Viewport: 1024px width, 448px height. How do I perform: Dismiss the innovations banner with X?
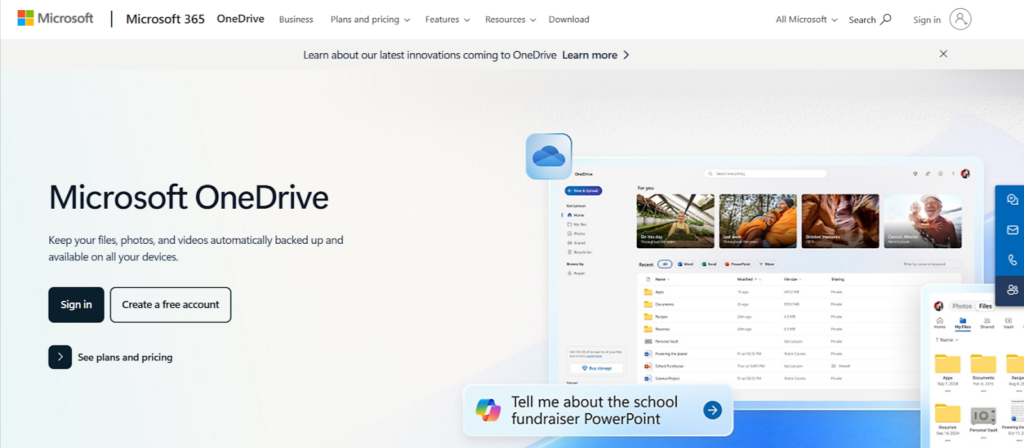[x=943, y=54]
